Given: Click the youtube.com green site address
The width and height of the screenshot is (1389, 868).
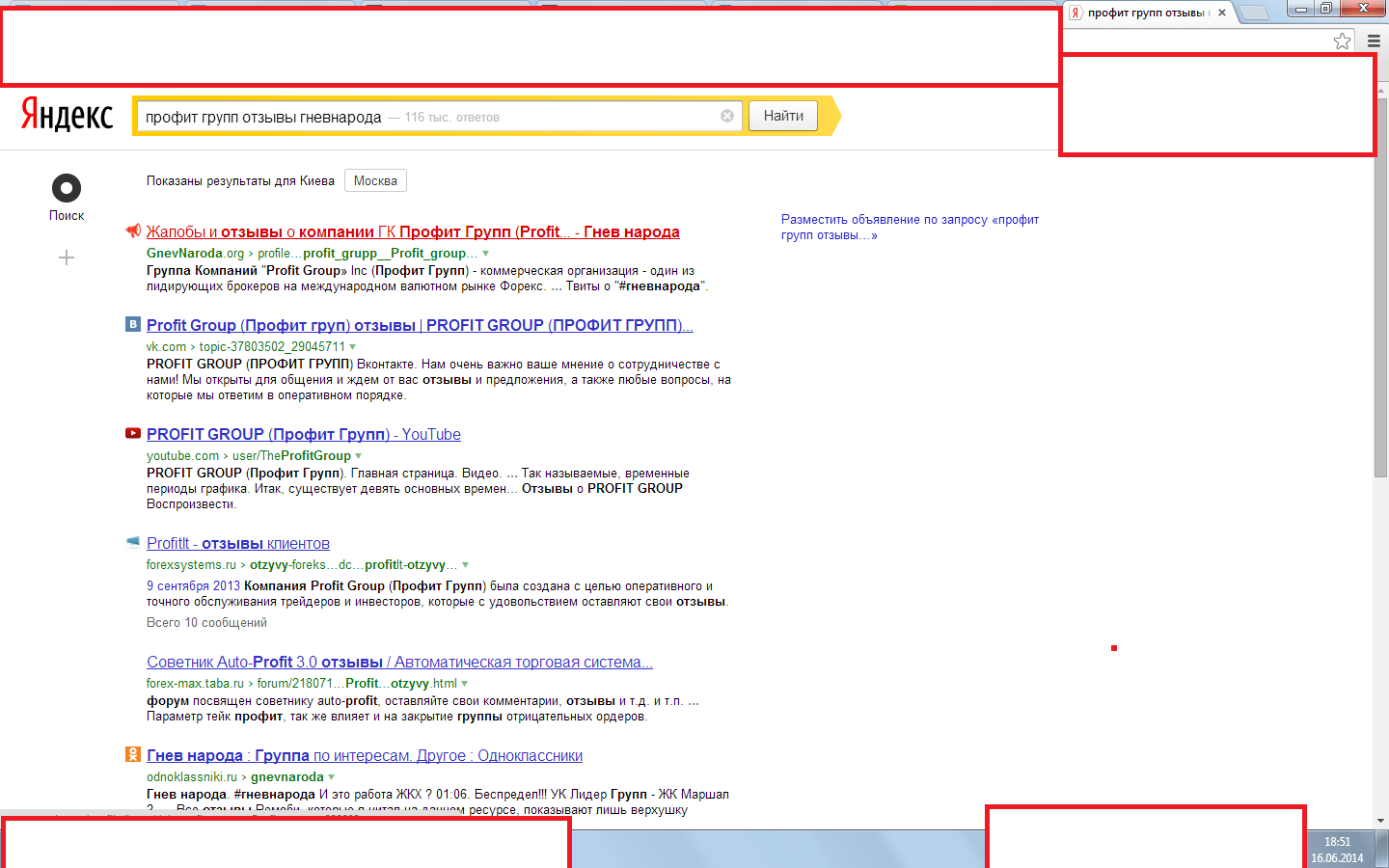Looking at the screenshot, I should pyautogui.click(x=183, y=455).
